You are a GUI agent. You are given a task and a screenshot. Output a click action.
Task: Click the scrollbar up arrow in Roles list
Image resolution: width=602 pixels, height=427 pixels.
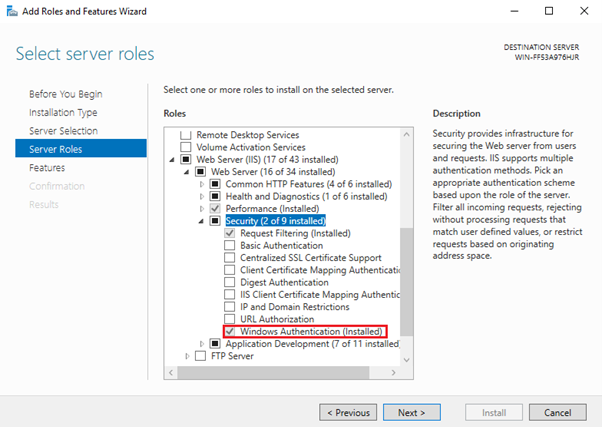pos(406,134)
